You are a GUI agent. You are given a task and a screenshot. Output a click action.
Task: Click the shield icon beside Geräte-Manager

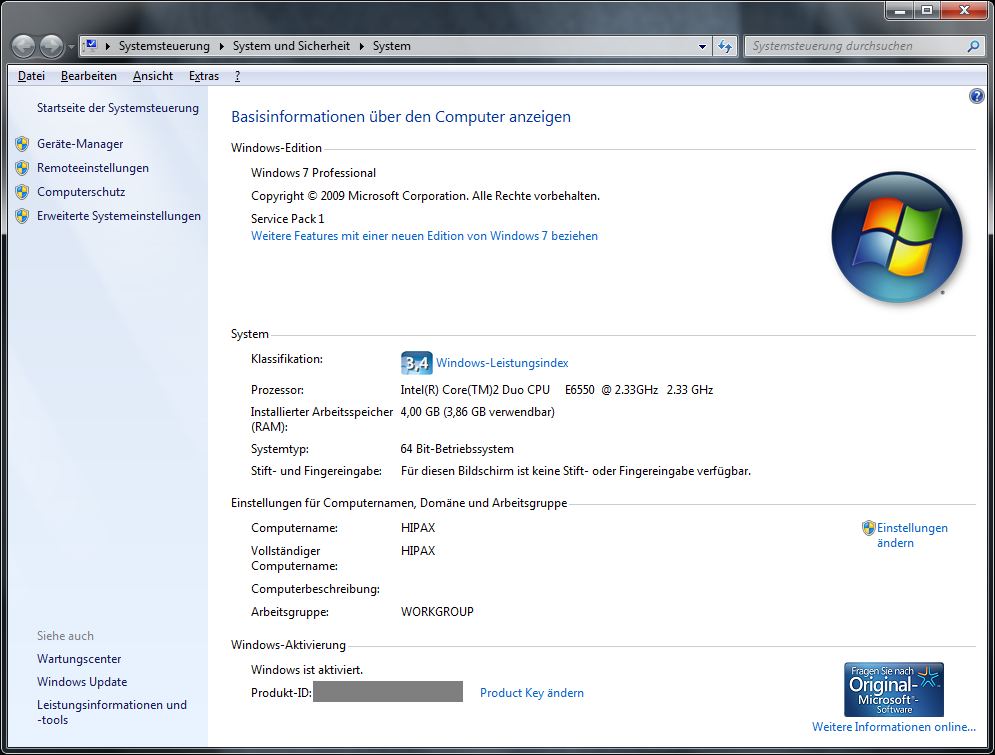(22, 144)
